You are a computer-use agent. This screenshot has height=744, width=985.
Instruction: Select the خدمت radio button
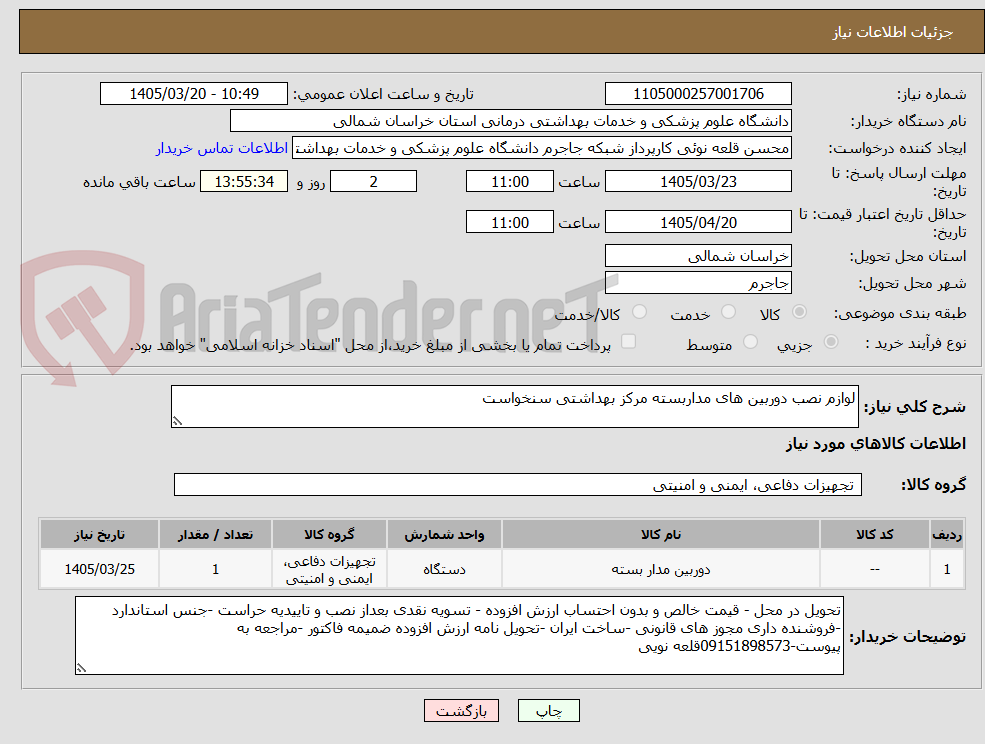click(x=729, y=312)
